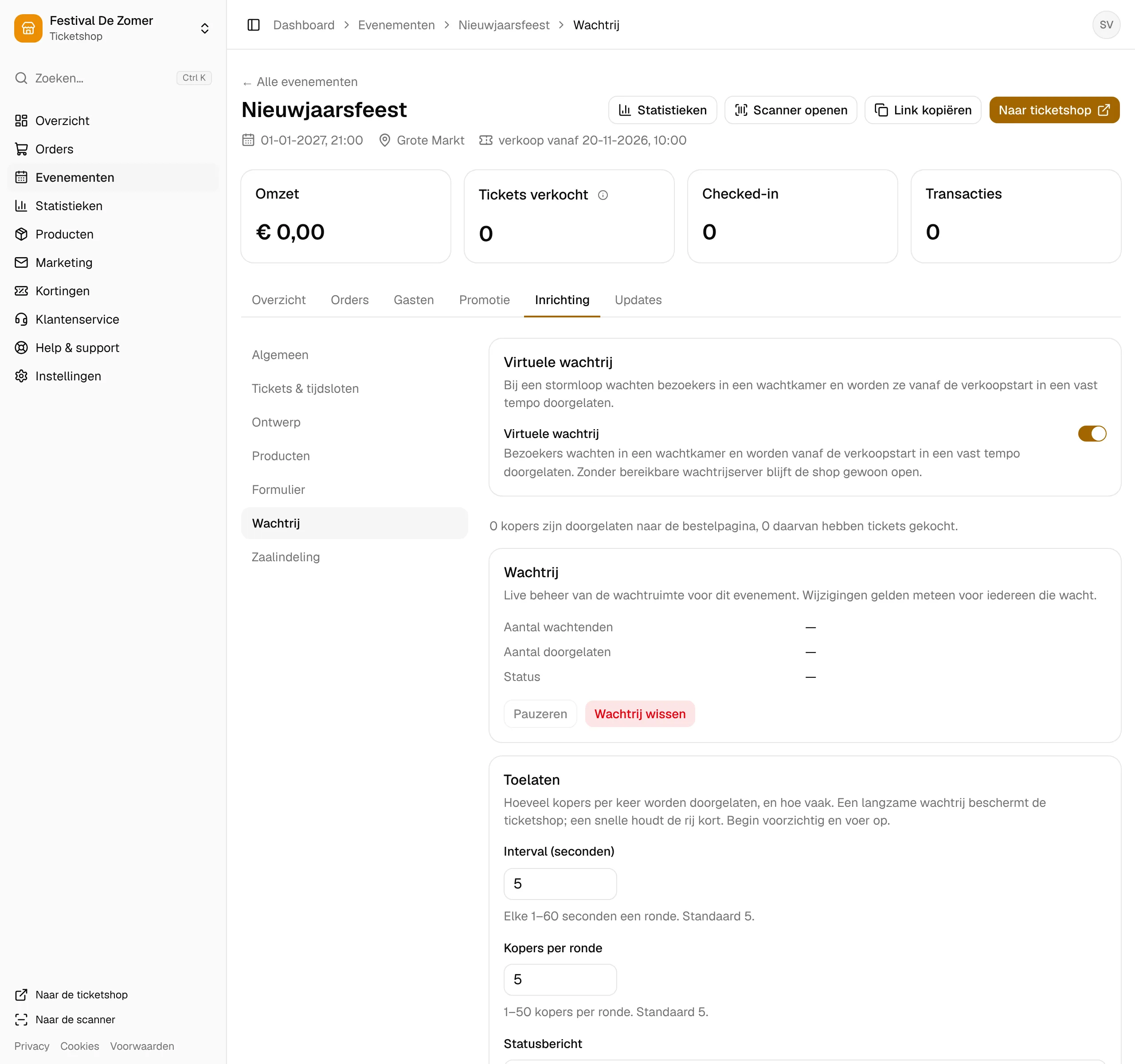Go to the Updates tab
The image size is (1135, 1064).
point(638,300)
